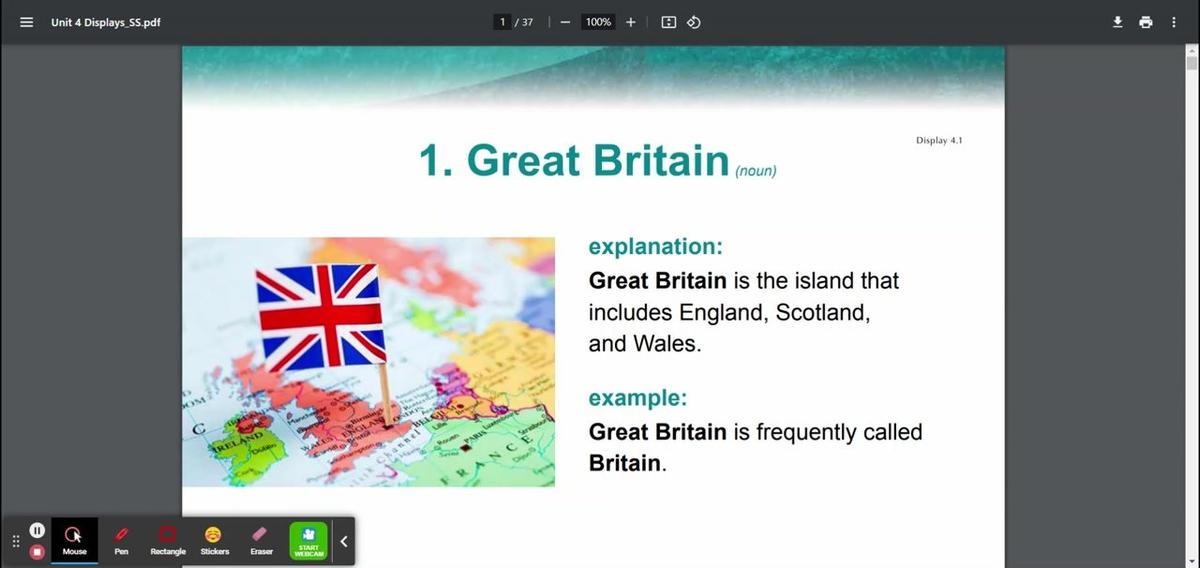Click the Start Webcam button
The height and width of the screenshot is (568, 1200).
click(308, 540)
